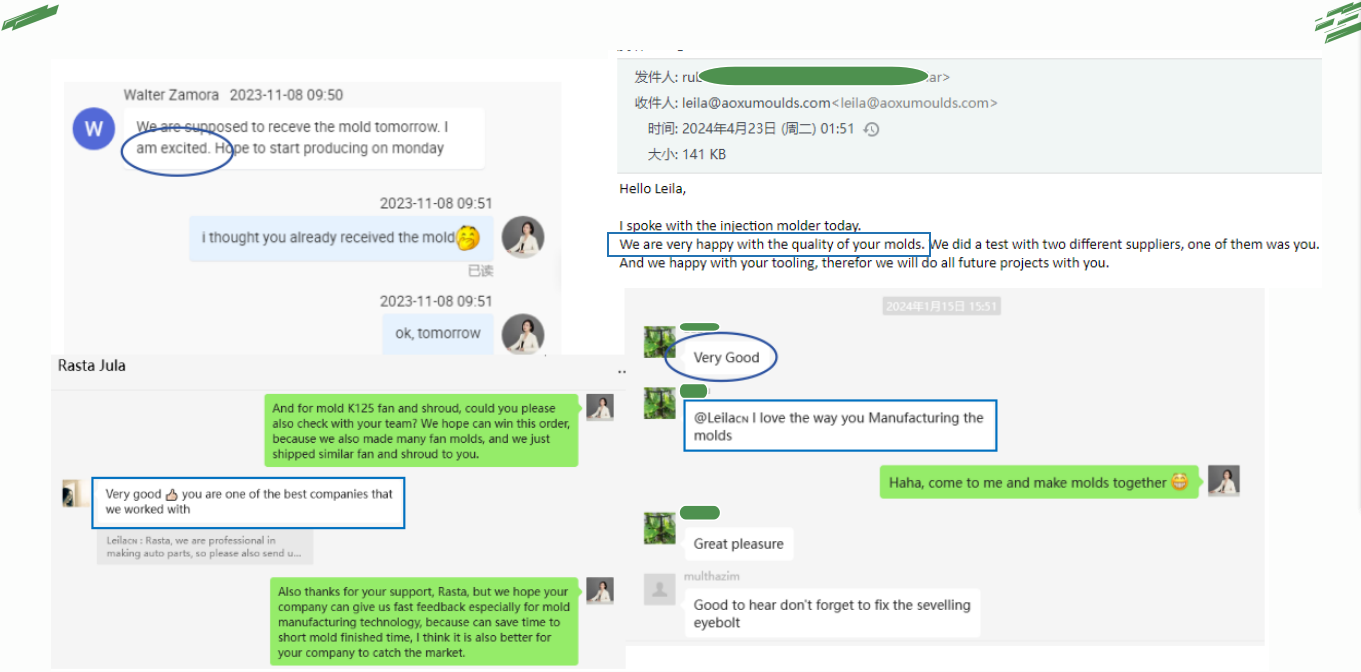The image size is (1361, 672).
Task: Click the @Leila mention in the group chat
Action: pos(721,418)
